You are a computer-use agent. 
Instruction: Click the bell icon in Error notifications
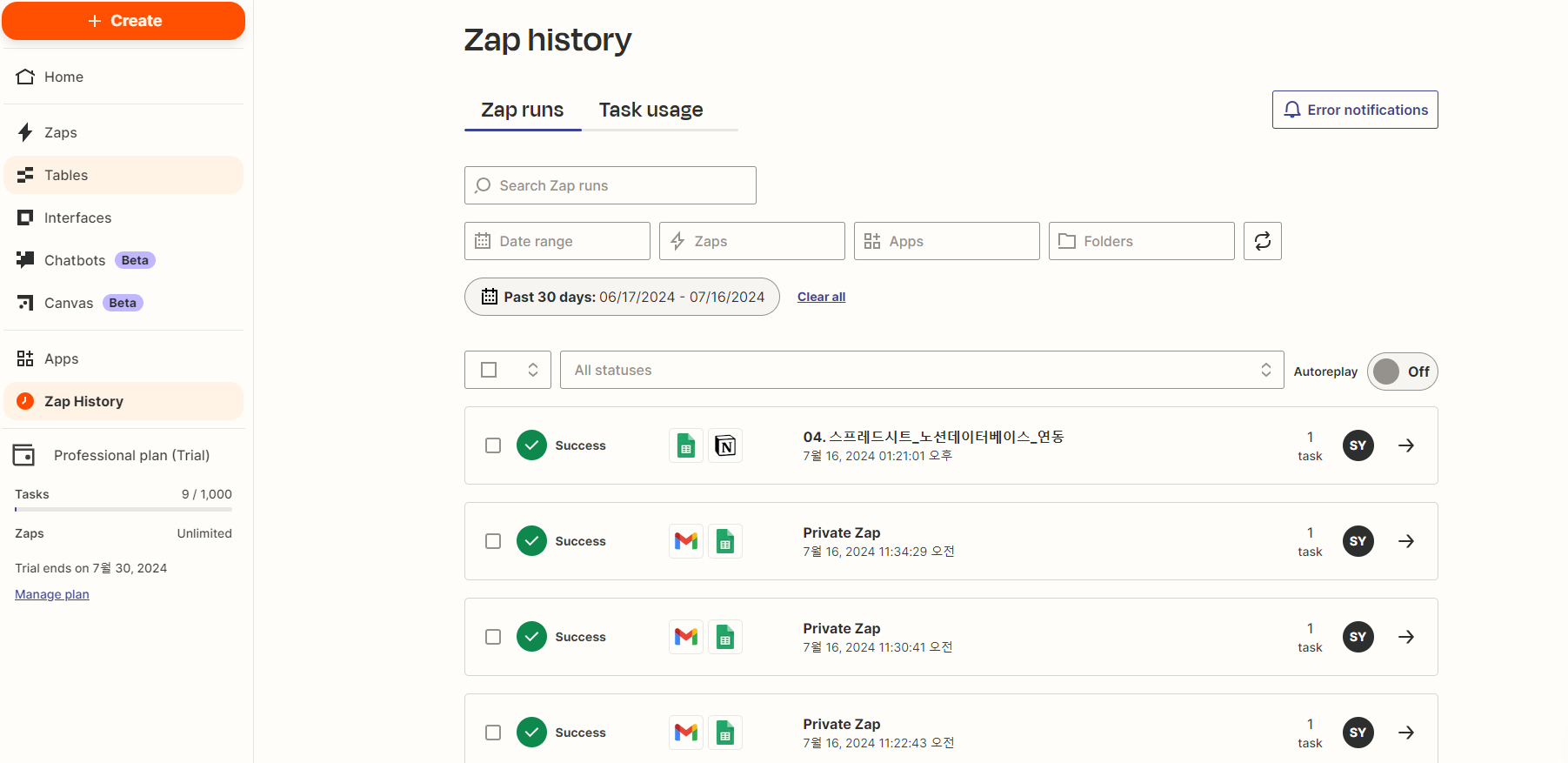click(x=1292, y=110)
